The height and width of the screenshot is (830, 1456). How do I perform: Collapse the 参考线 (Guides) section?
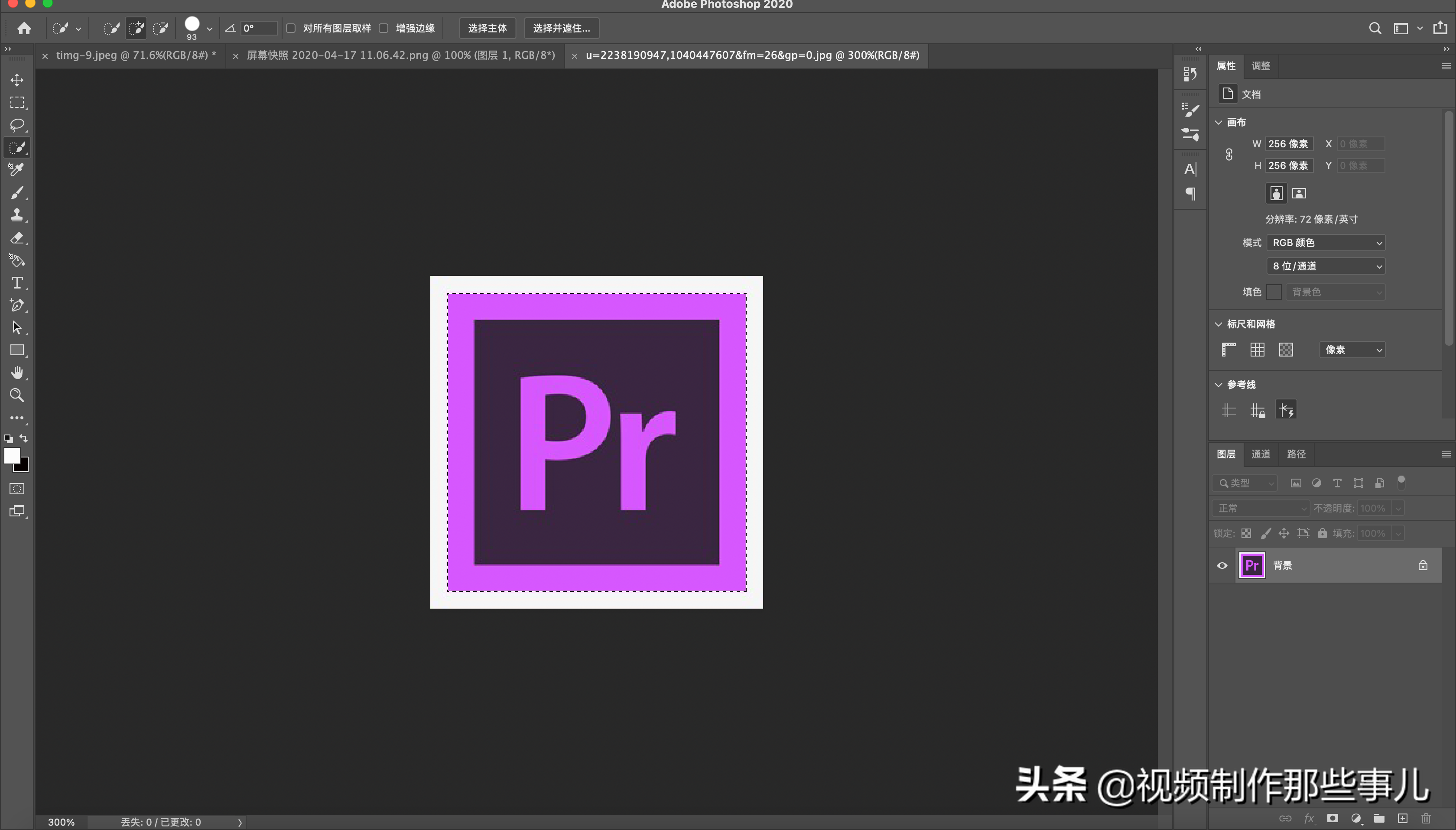point(1218,385)
